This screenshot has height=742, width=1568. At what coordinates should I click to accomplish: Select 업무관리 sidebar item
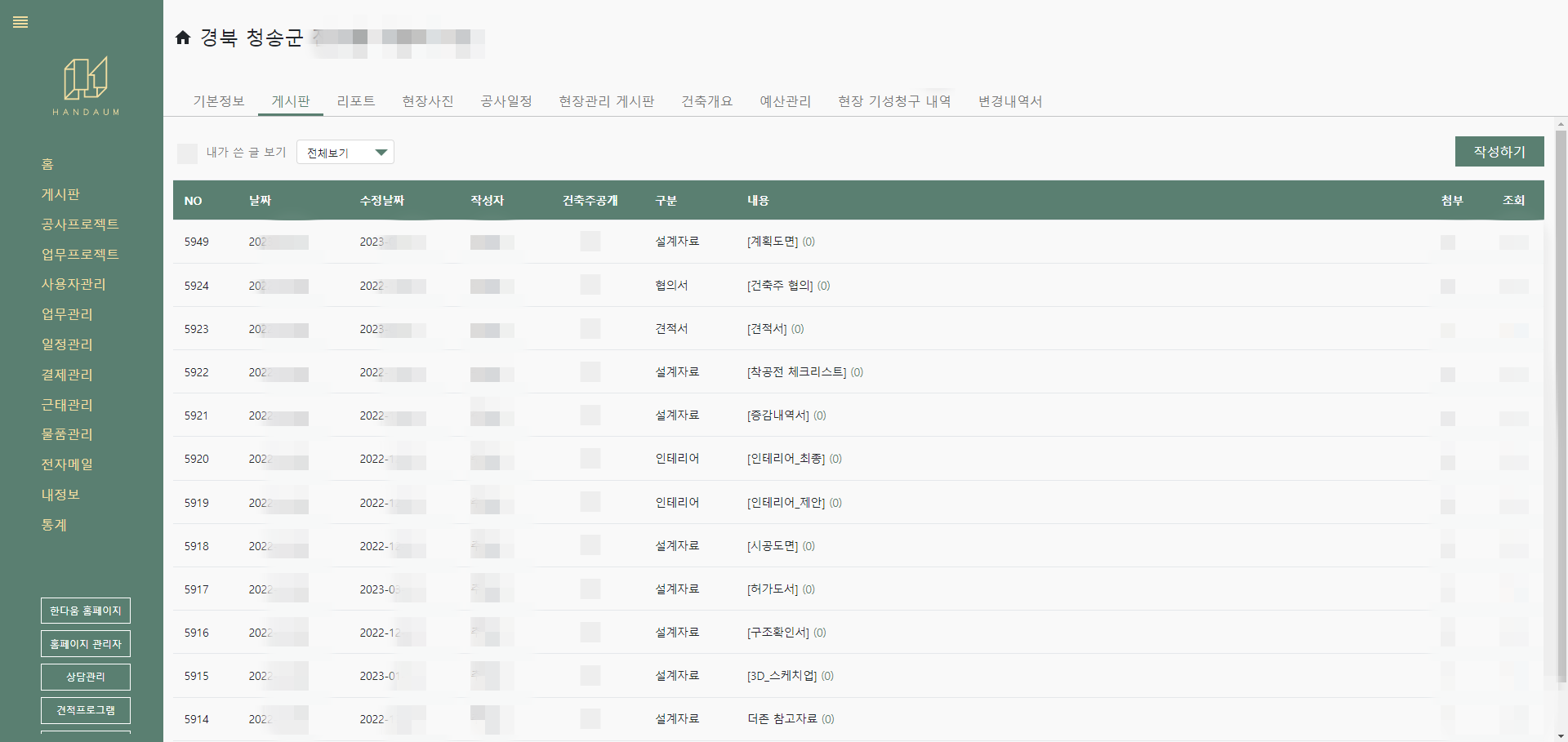pos(67,314)
